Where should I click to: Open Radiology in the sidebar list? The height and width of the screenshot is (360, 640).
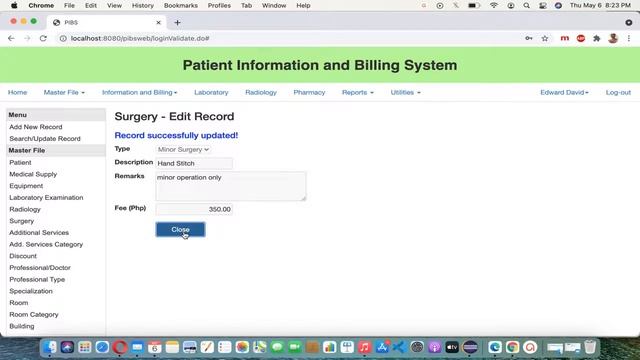pos(25,209)
